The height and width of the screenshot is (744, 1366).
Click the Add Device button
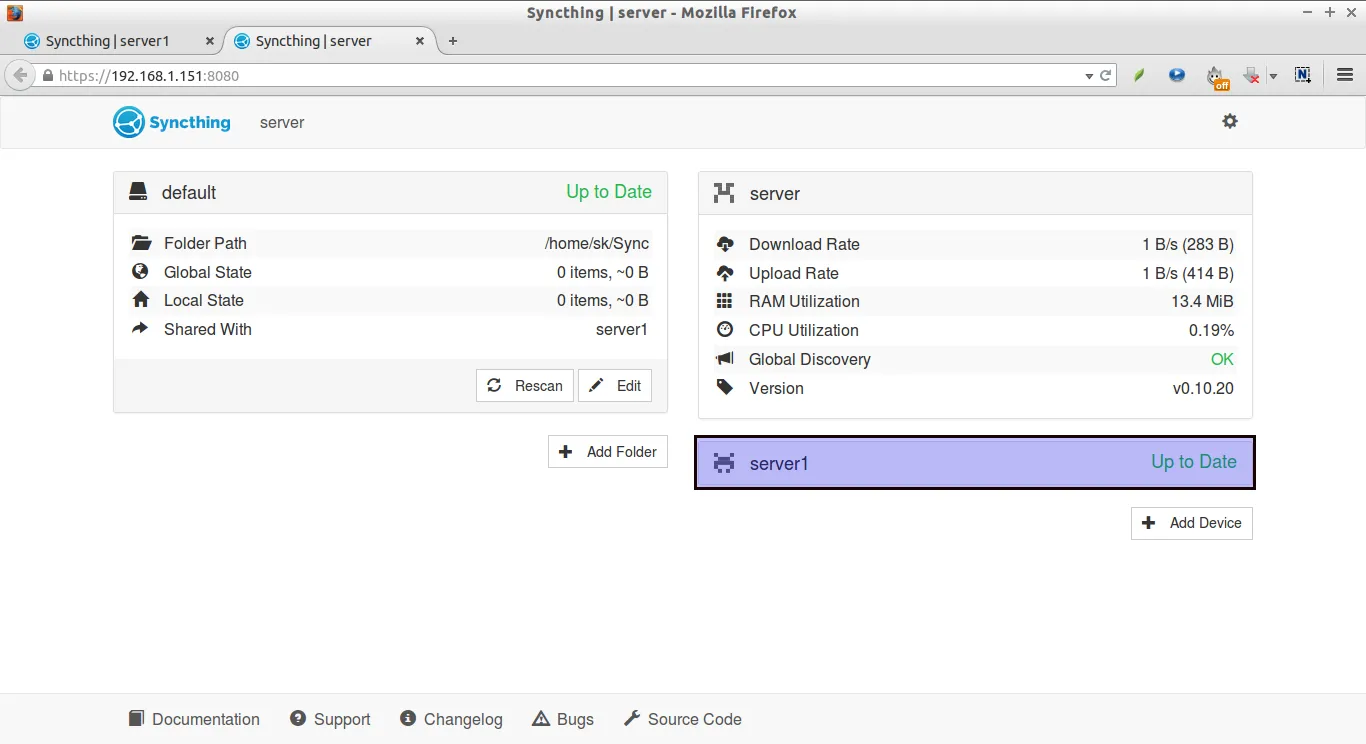[1191, 523]
